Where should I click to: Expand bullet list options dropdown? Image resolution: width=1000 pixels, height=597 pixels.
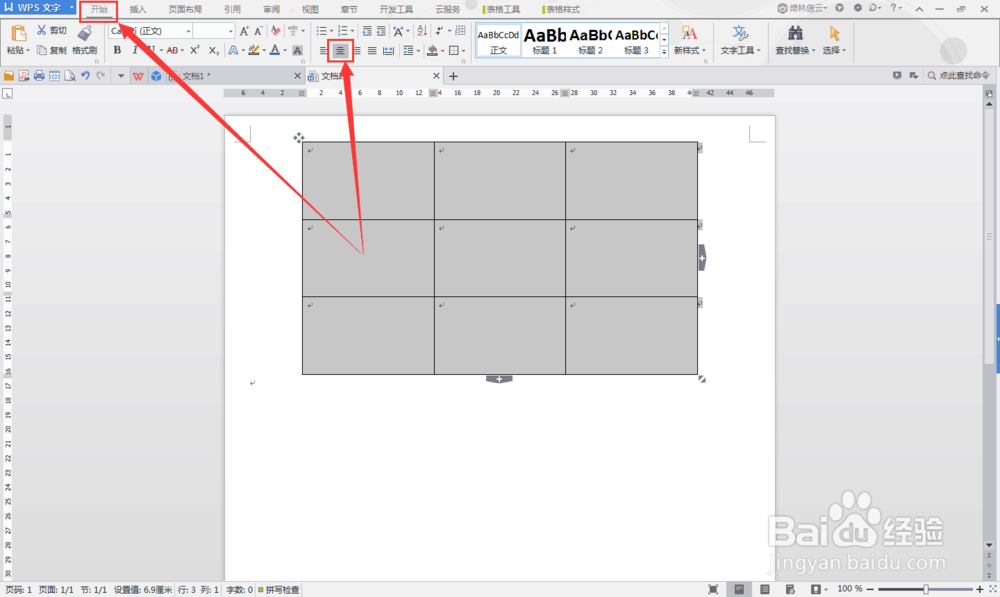(x=332, y=31)
